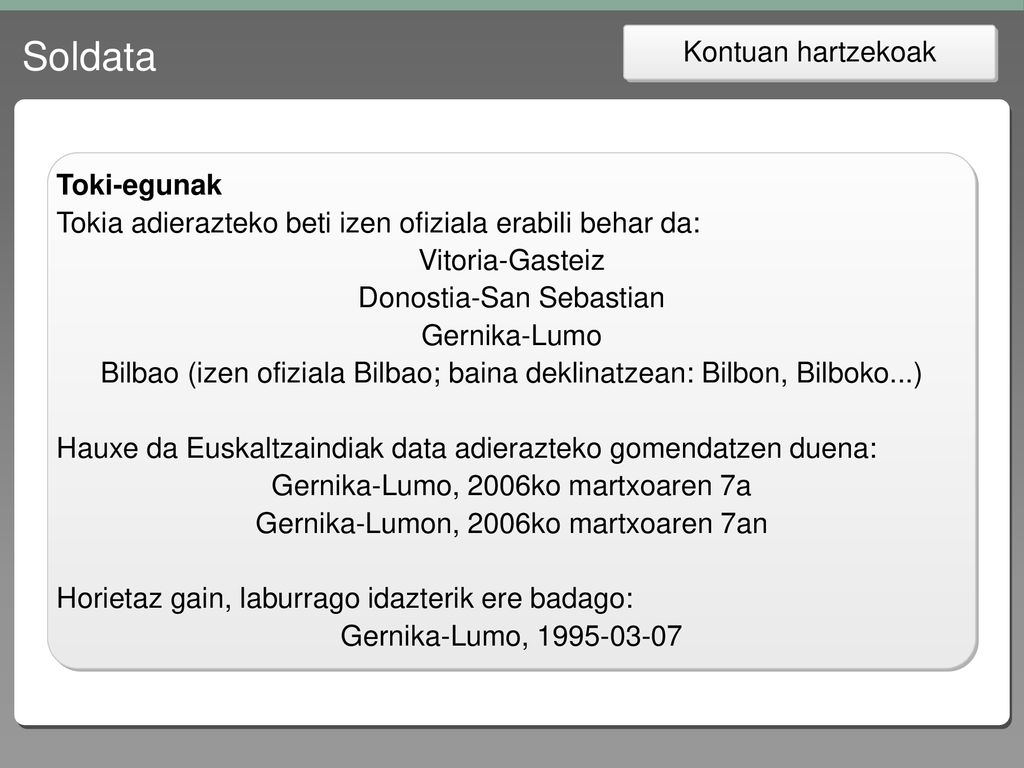Click the green strip above the header
Viewport: 1024px width, 768px height.
[x=512, y=5]
